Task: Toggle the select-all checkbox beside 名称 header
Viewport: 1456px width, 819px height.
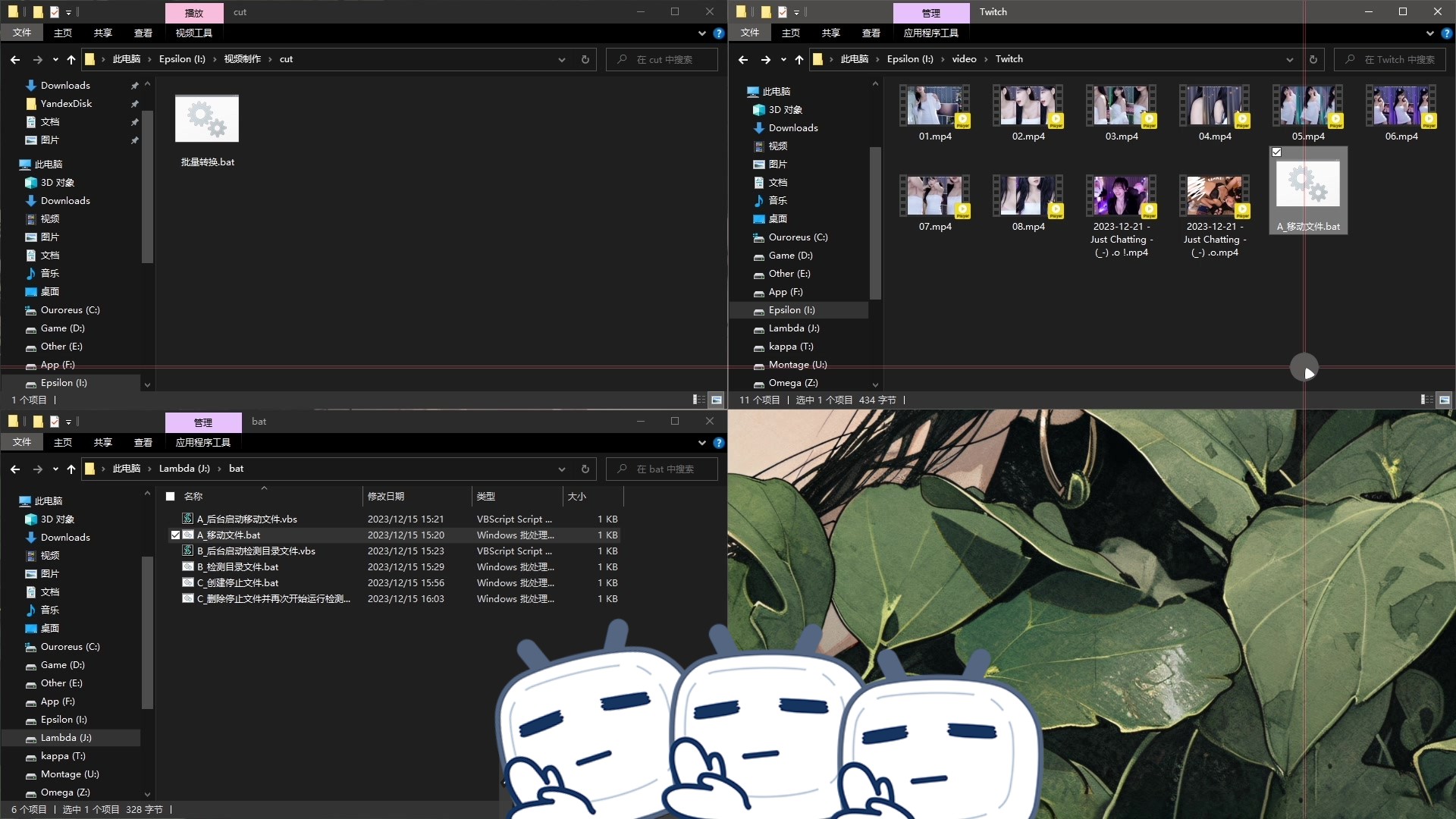Action: (x=171, y=497)
